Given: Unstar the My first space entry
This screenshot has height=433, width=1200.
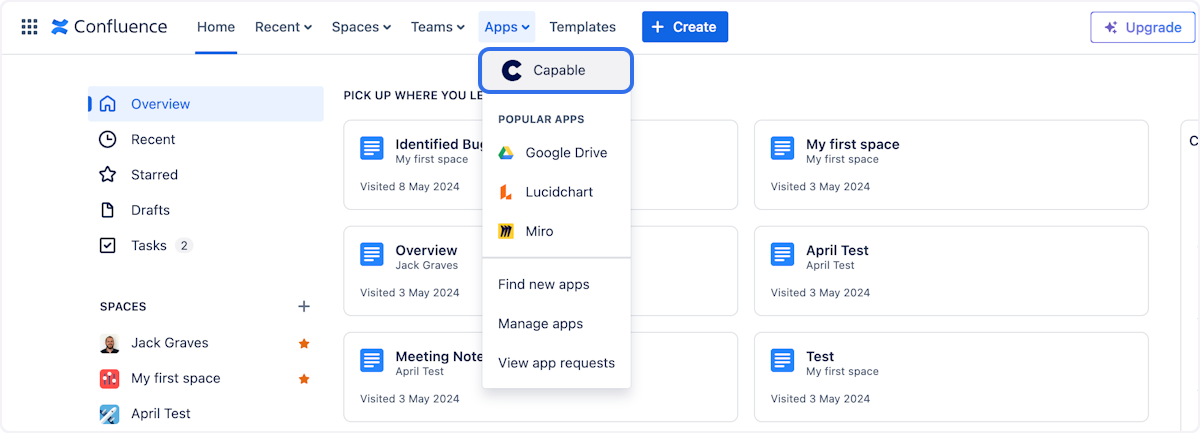Looking at the screenshot, I should tap(304, 379).
